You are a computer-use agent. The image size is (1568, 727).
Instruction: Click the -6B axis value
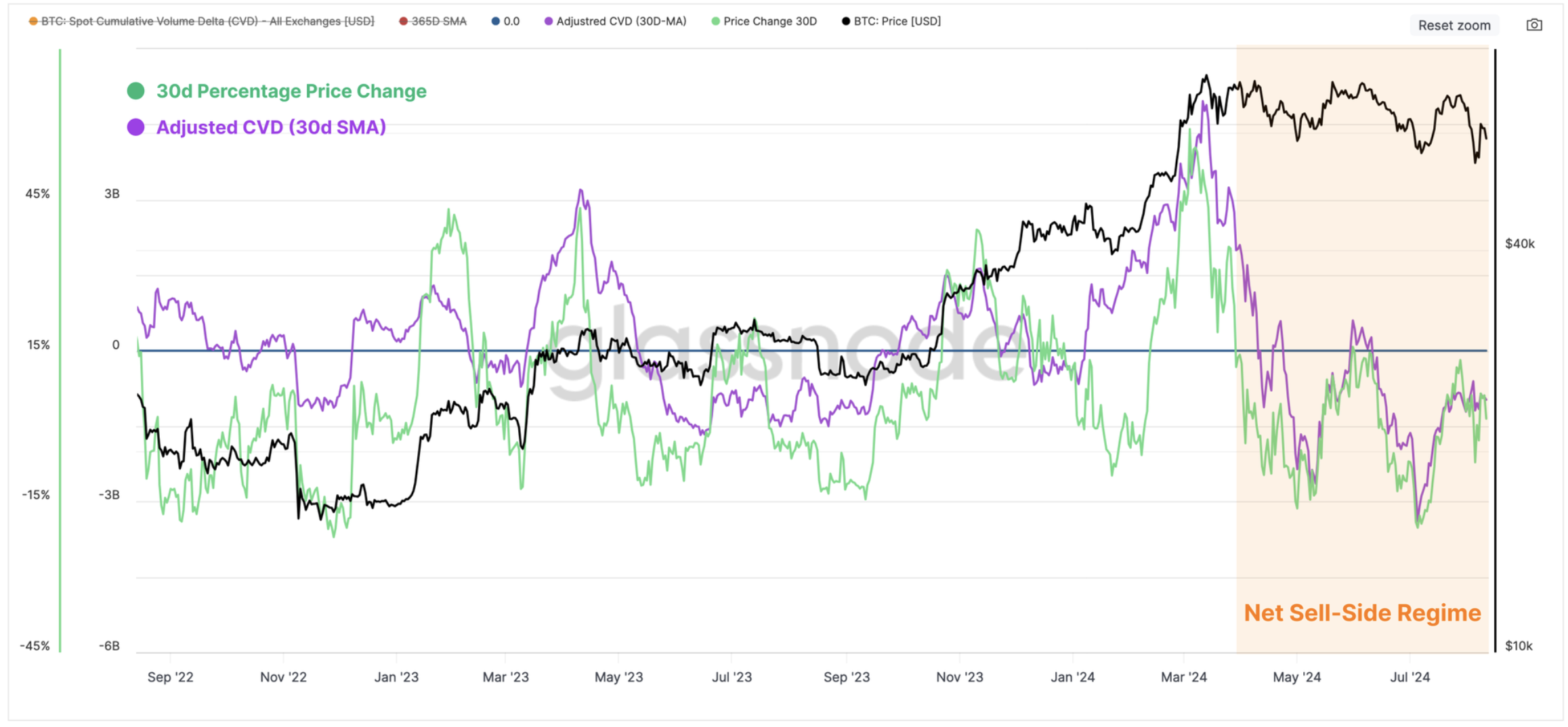[108, 646]
